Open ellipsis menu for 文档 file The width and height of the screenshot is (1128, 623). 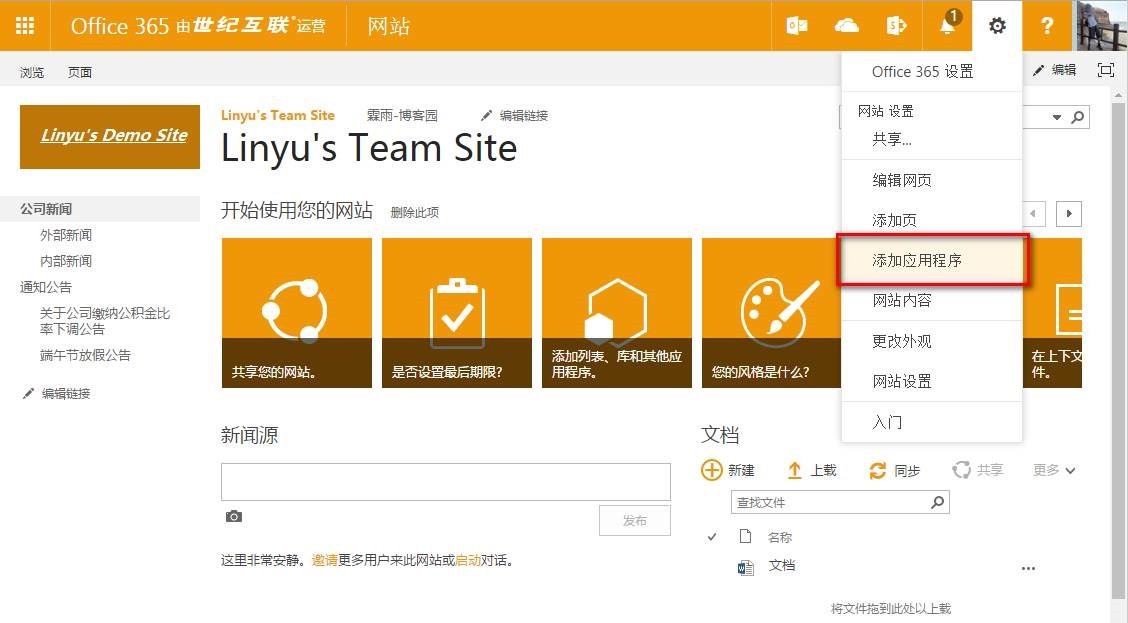pos(1028,568)
